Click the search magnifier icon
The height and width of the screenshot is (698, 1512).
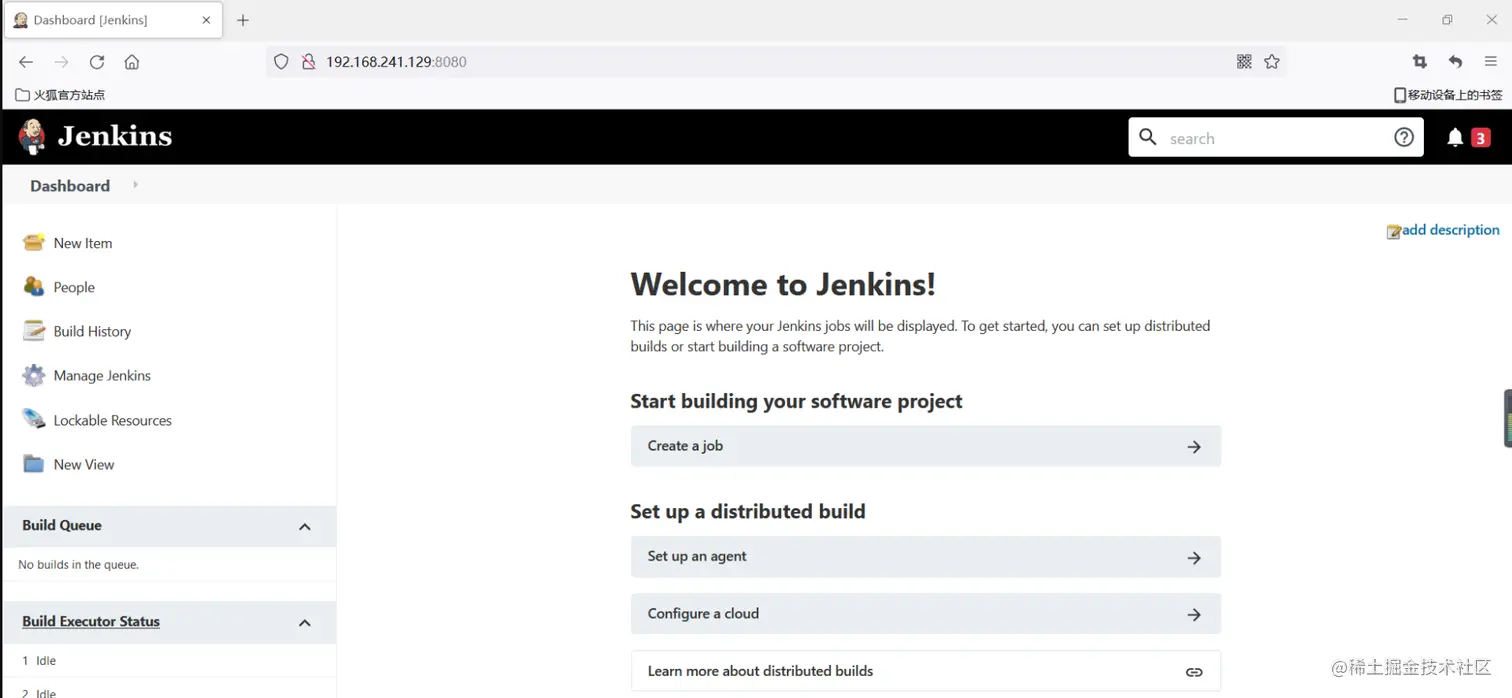coord(1148,137)
